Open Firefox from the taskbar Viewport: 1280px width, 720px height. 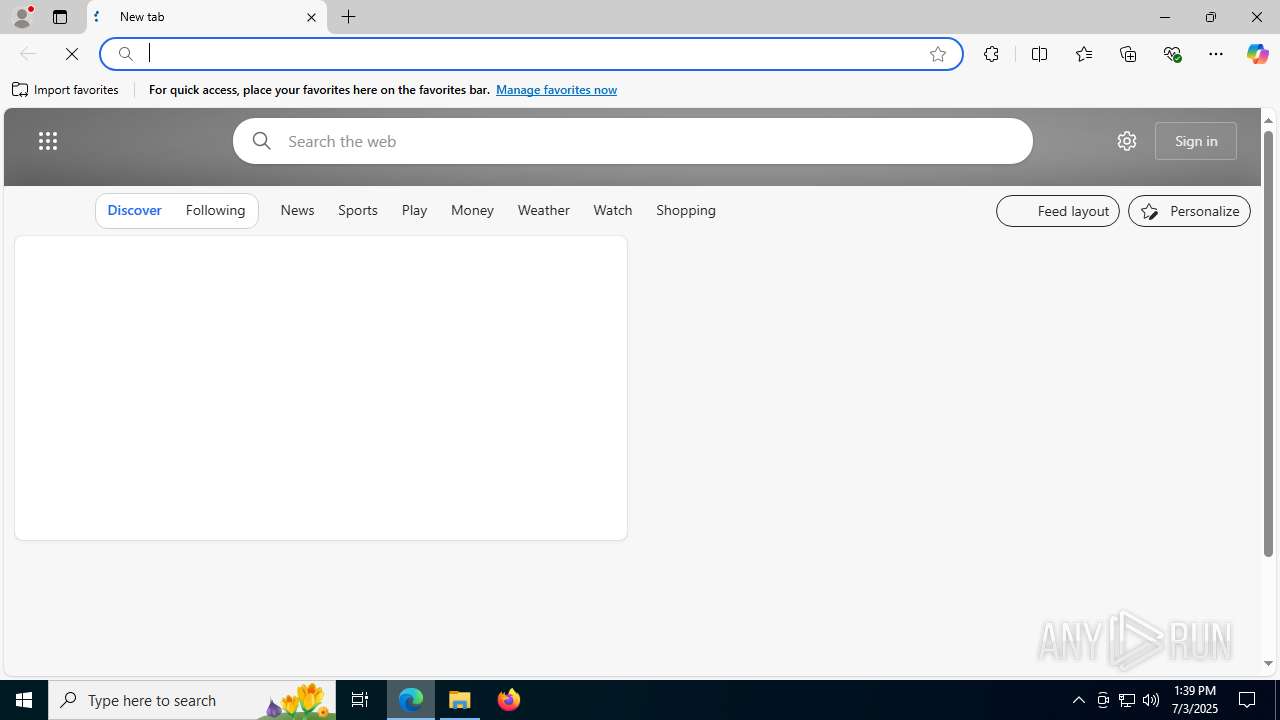[508, 700]
